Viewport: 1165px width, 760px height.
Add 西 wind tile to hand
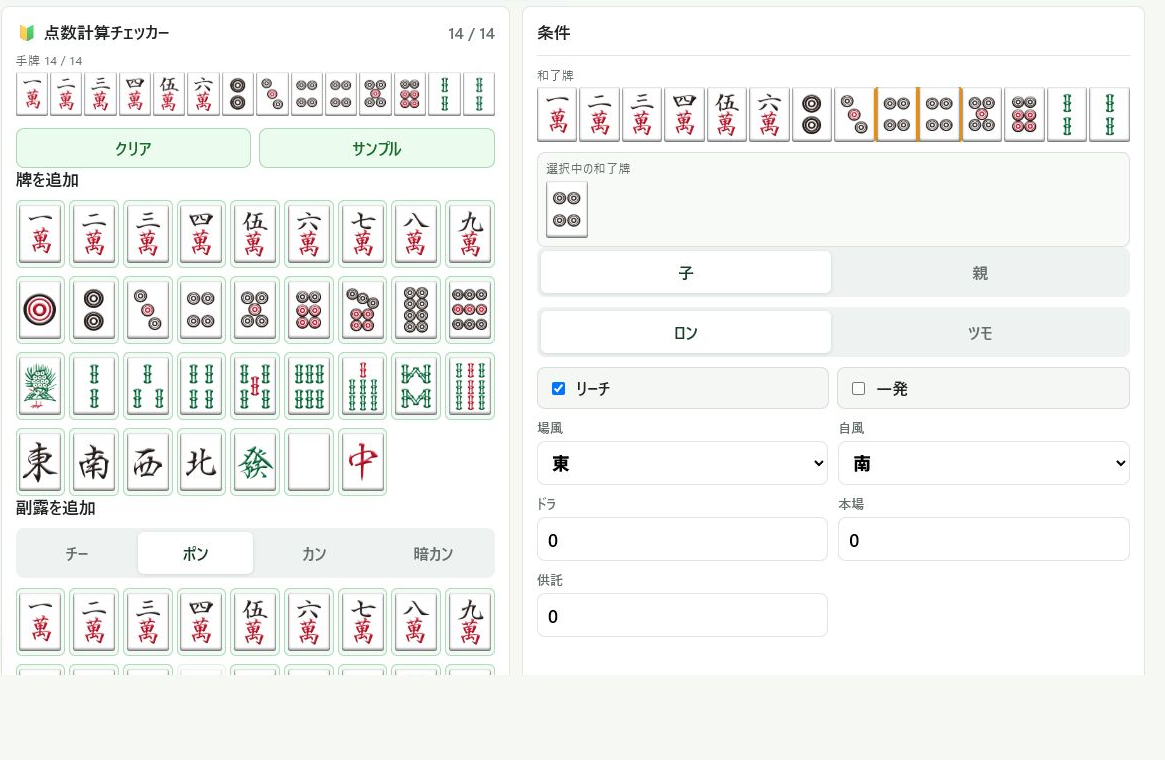[148, 461]
